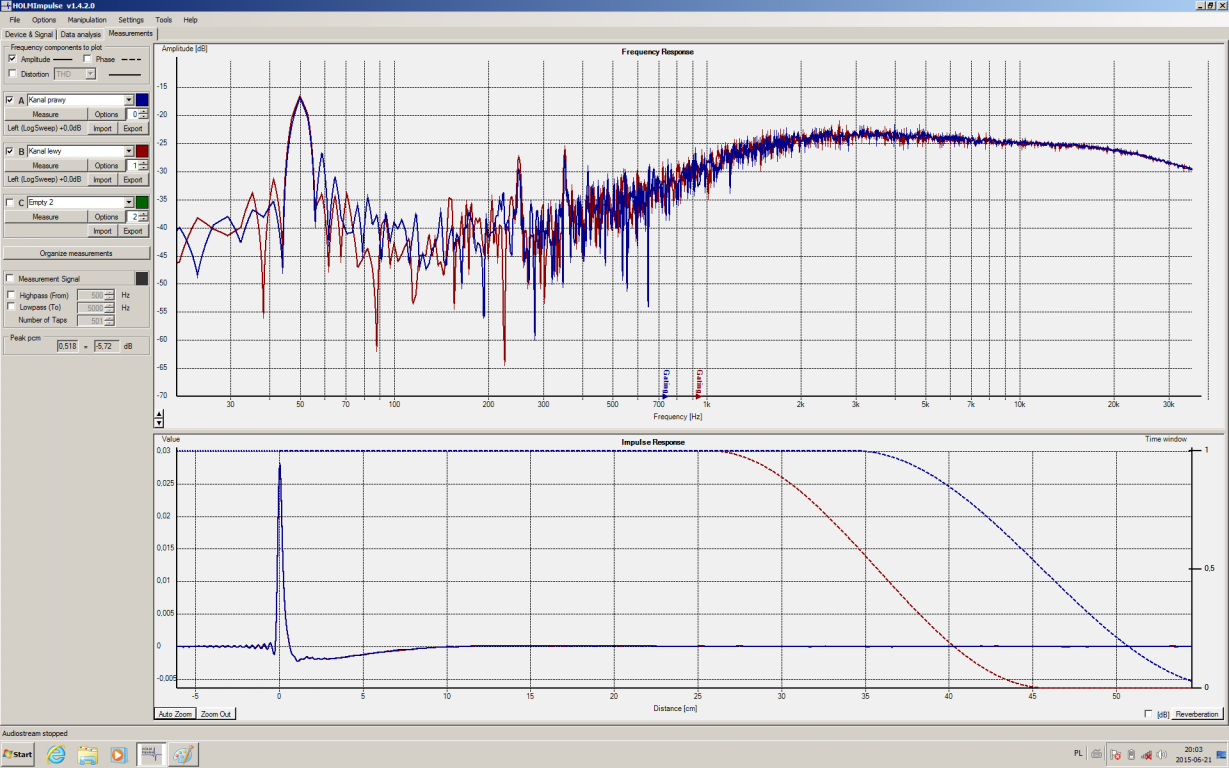Toggle the [dB] checkbox near Reverberation

tap(1148, 714)
